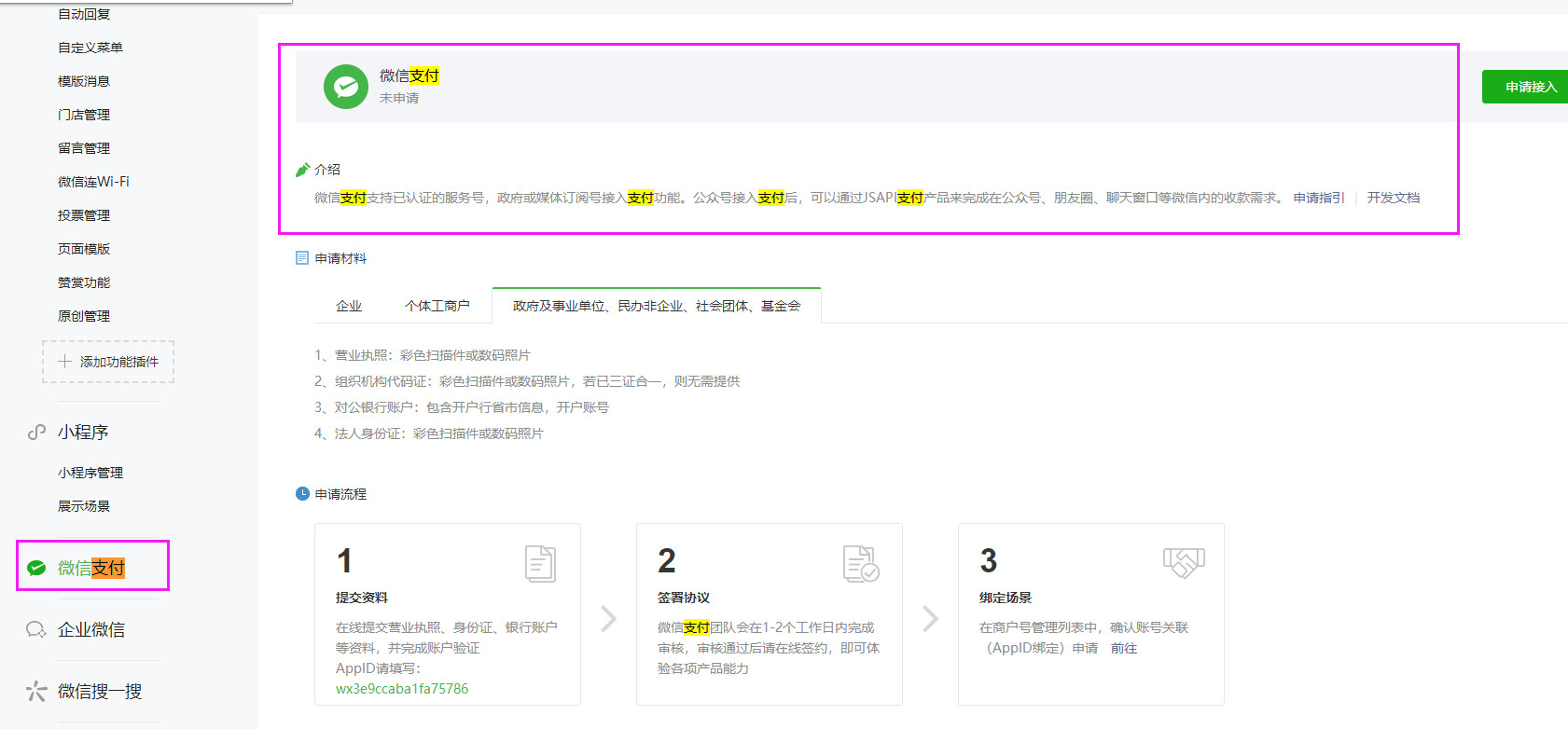Click the signed-document icon in the 签署协议 card
The width and height of the screenshot is (1568, 729).
[861, 564]
